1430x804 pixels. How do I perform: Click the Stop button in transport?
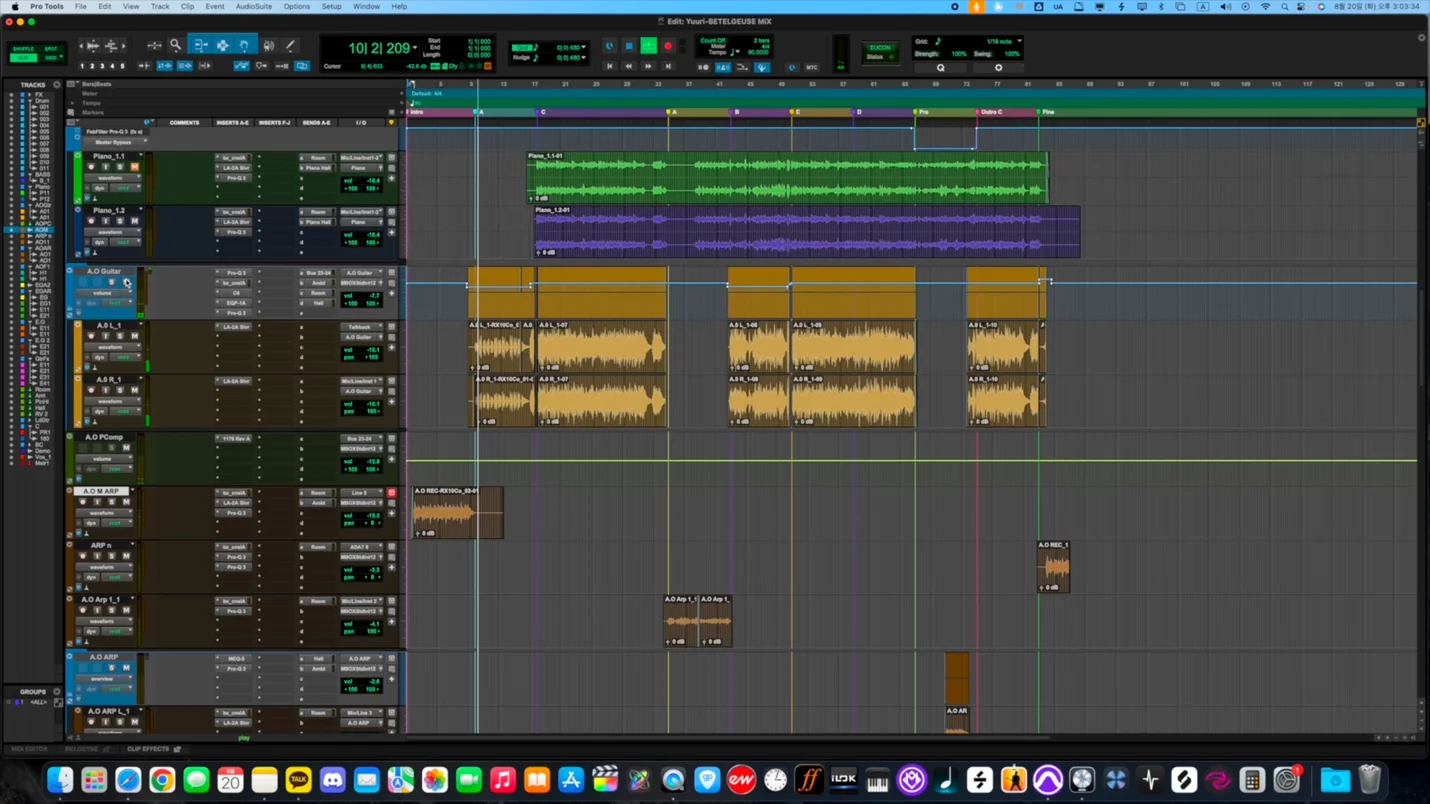629,46
